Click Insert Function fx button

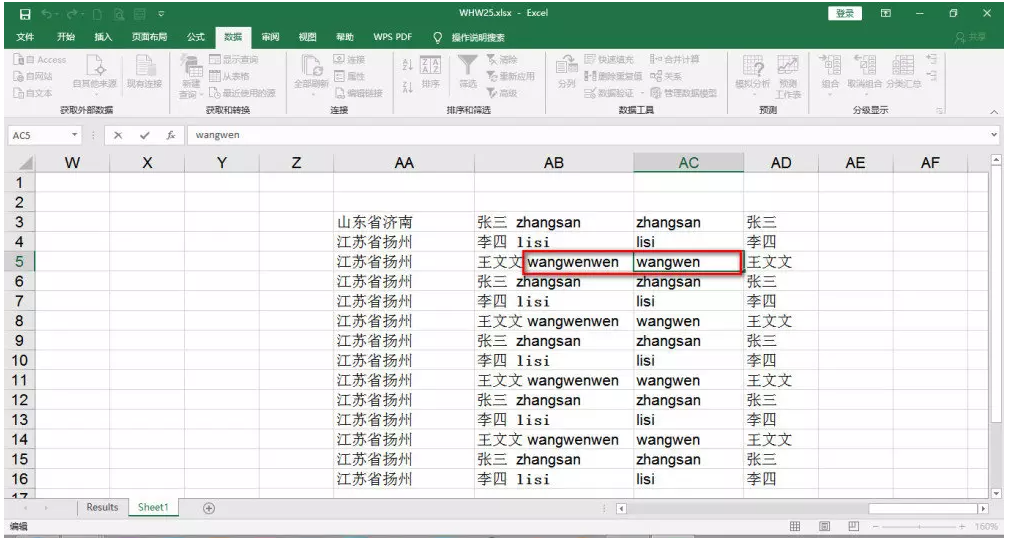click(171, 135)
